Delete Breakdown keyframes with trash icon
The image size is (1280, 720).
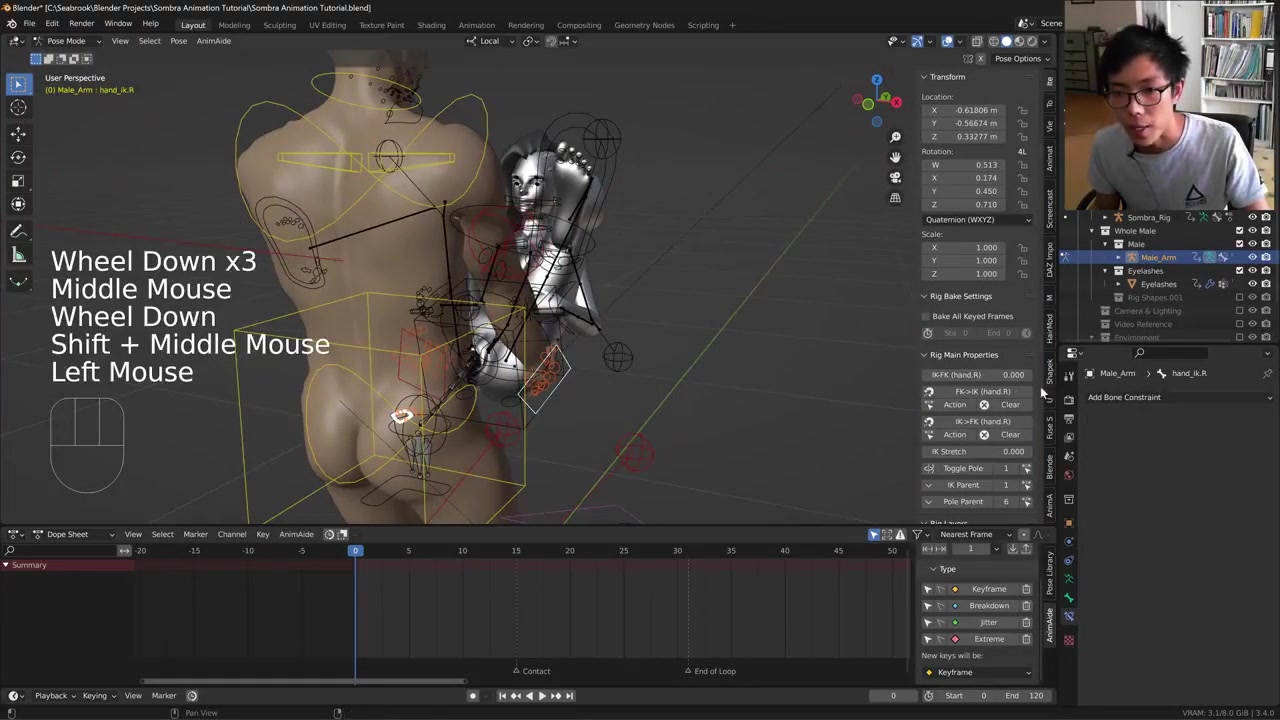[x=1026, y=606]
